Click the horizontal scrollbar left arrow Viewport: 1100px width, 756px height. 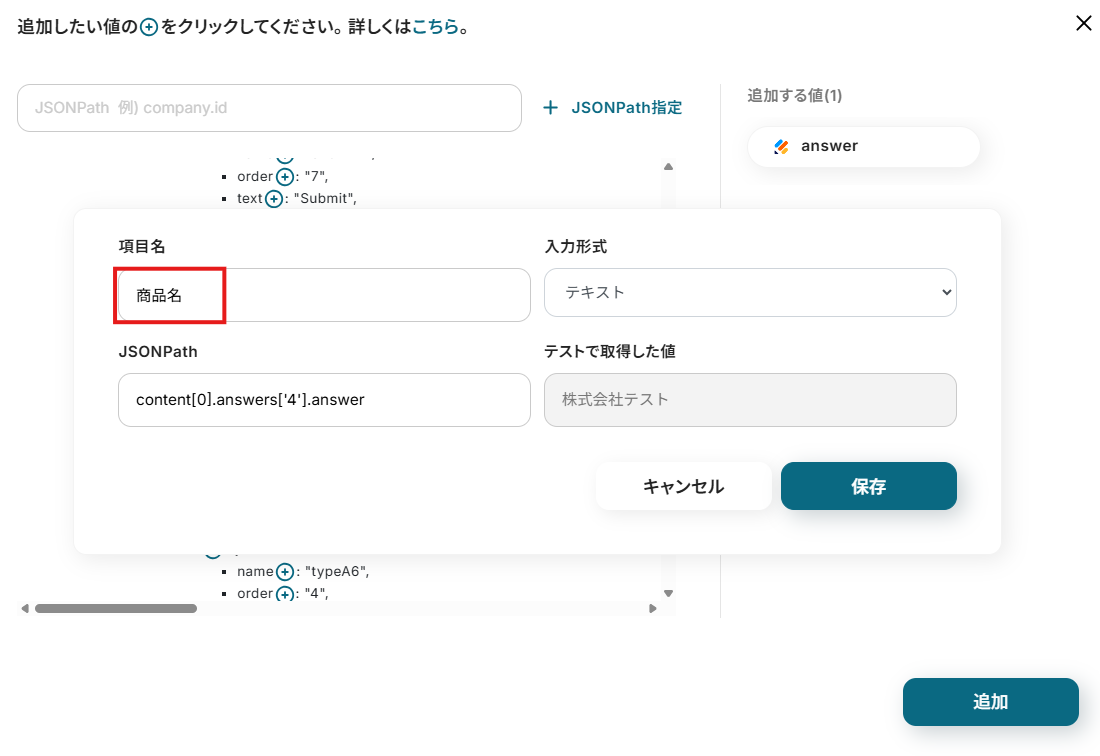(x=25, y=609)
